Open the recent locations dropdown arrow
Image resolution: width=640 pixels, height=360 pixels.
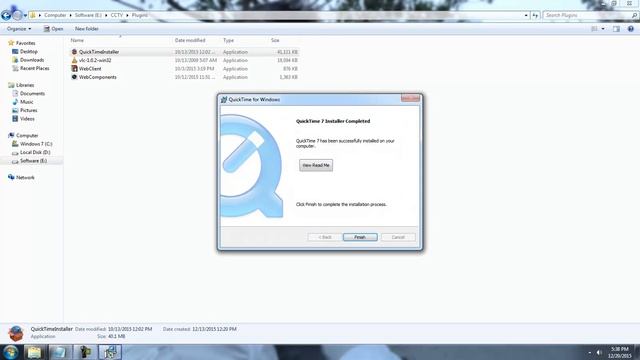click(x=25, y=16)
